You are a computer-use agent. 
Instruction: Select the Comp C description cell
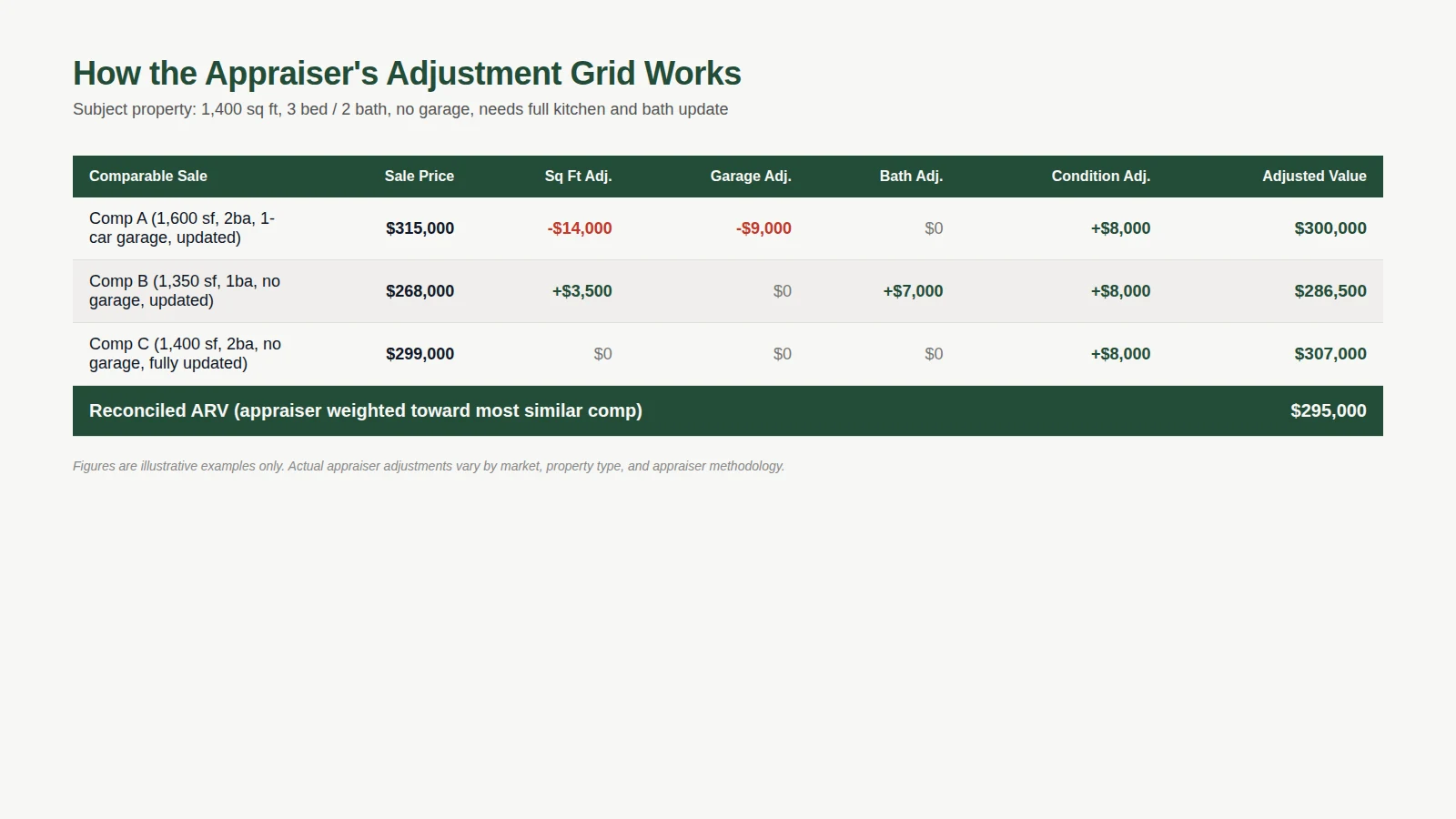185,354
